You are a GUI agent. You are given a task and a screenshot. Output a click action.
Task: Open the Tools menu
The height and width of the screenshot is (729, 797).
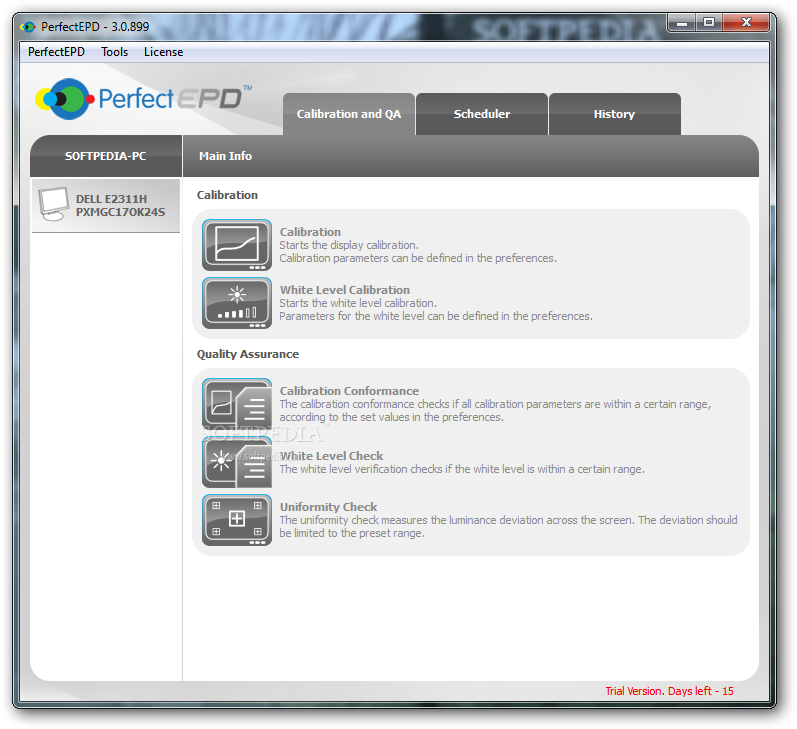[x=114, y=52]
